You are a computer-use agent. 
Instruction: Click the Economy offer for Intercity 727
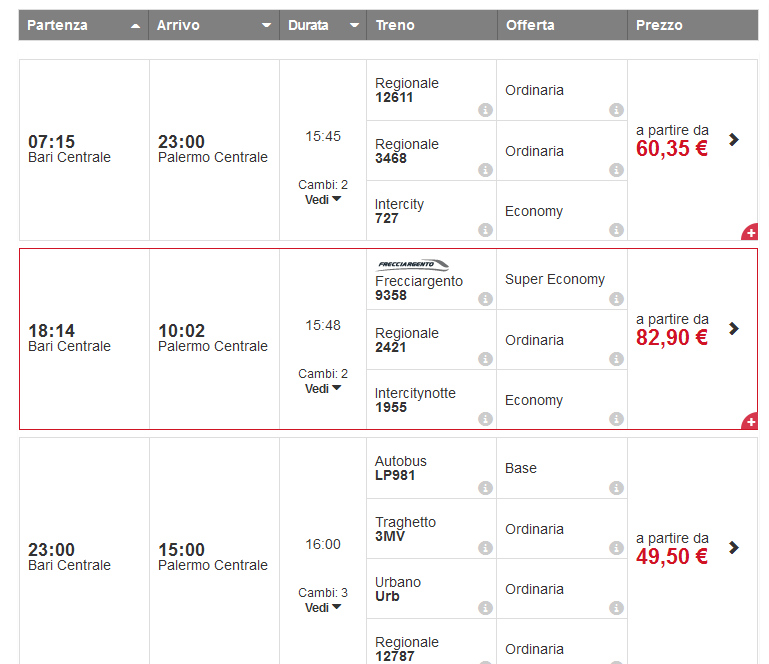[x=534, y=211]
